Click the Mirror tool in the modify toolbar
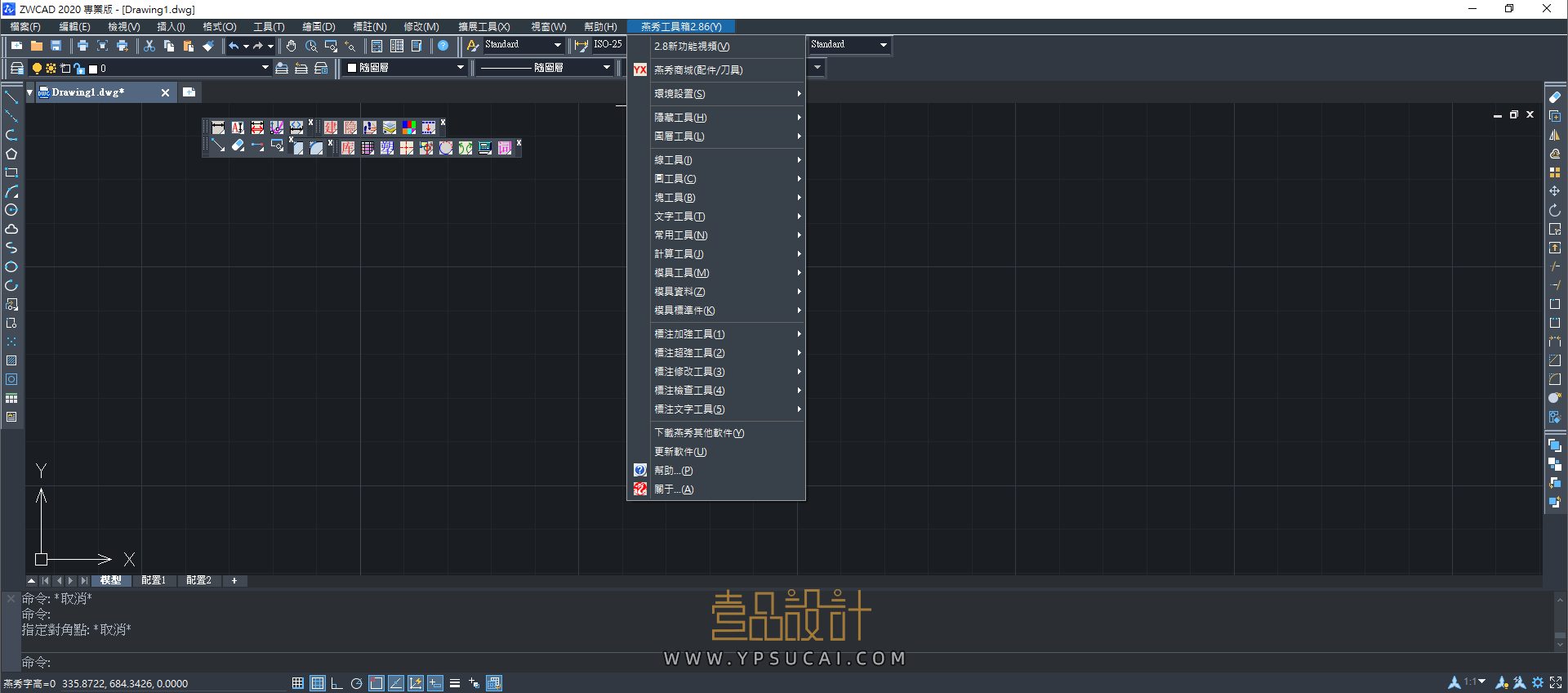 [x=1555, y=135]
